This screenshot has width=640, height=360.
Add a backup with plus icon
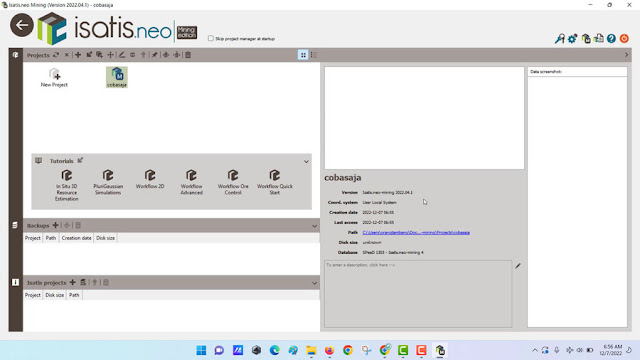tap(56, 225)
